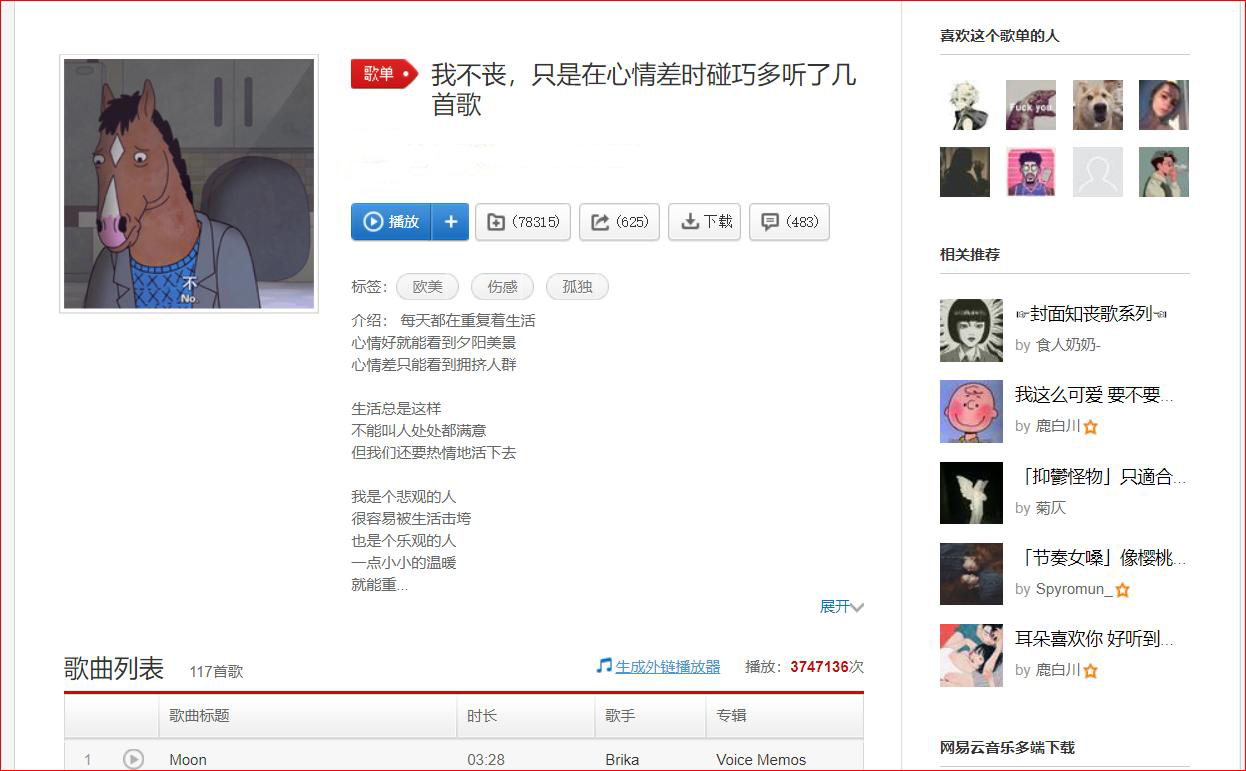Collect the playlist (78315) button
This screenshot has height=771, width=1246.
(x=523, y=222)
